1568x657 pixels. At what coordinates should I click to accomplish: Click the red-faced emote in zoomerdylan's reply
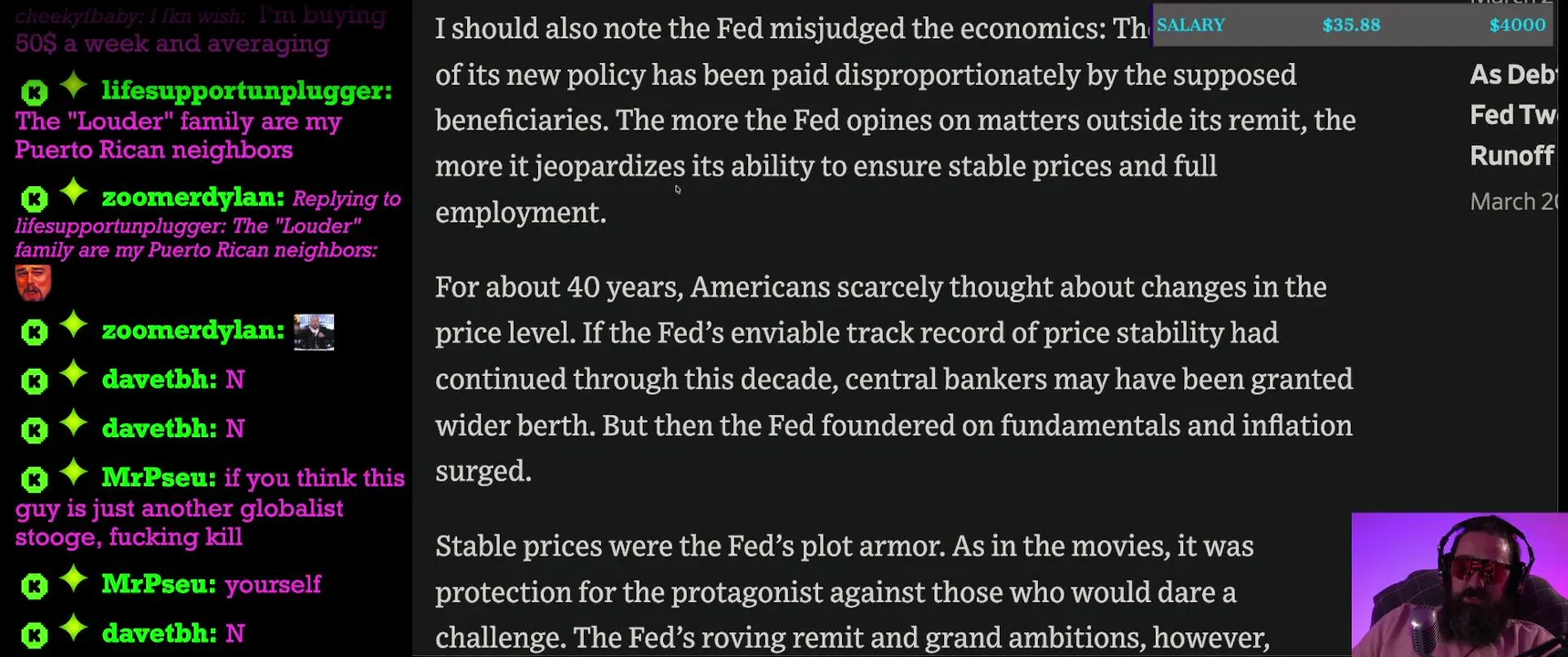(x=33, y=283)
